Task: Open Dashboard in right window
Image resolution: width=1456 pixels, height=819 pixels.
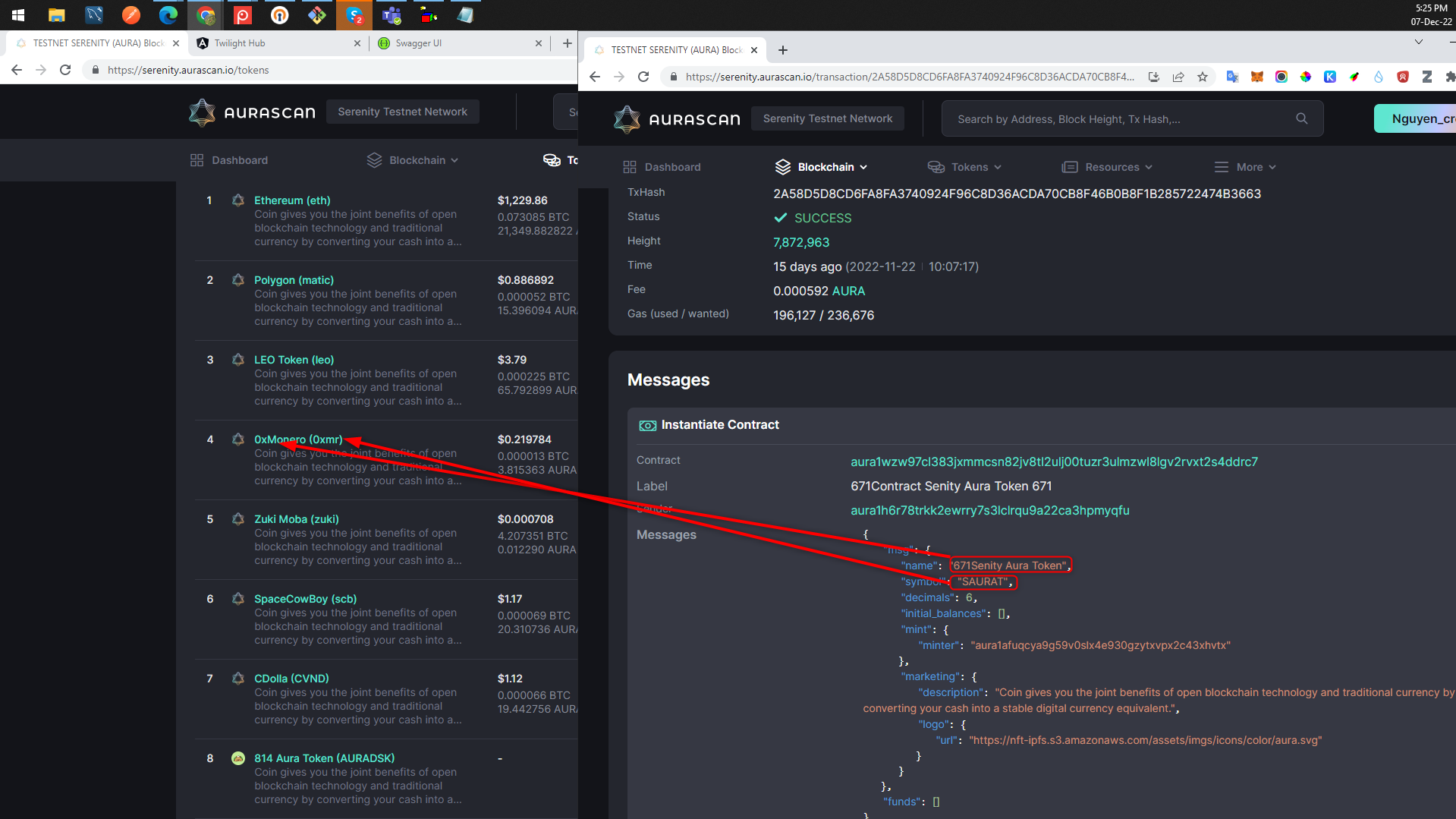Action: (662, 167)
